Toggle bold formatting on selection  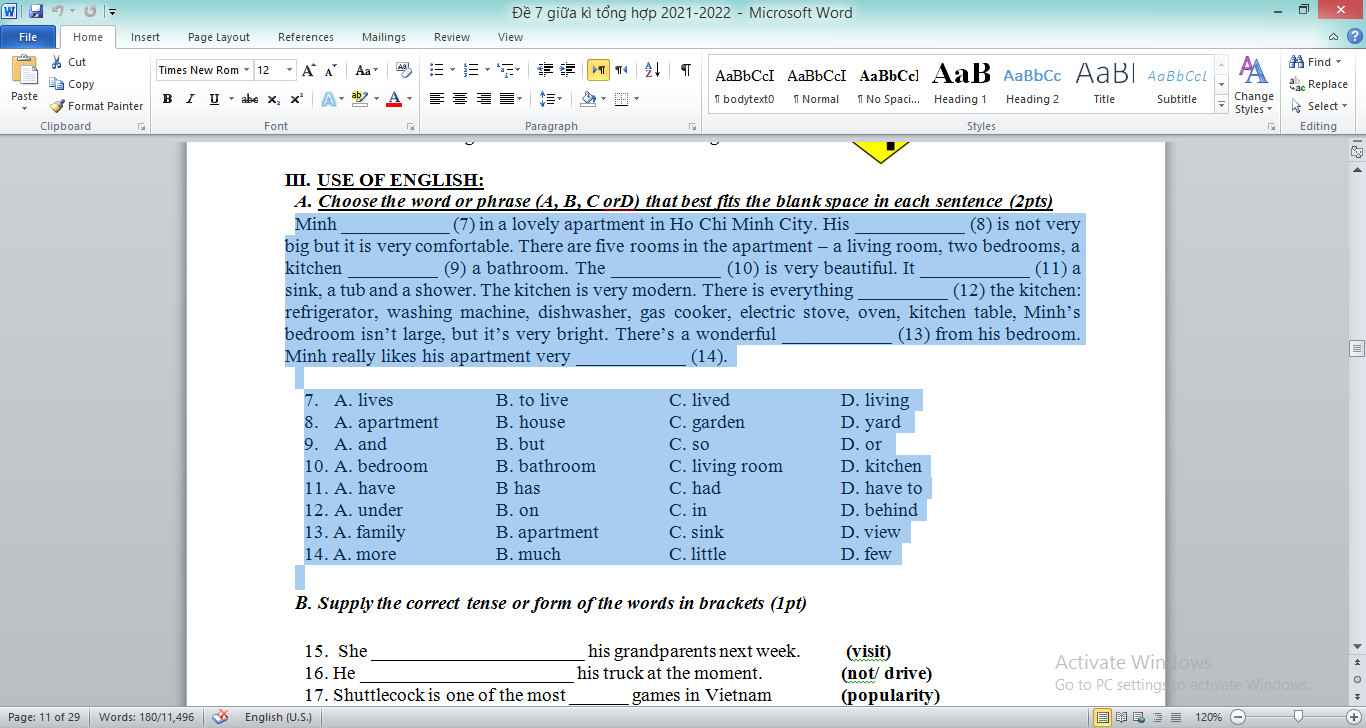click(167, 99)
